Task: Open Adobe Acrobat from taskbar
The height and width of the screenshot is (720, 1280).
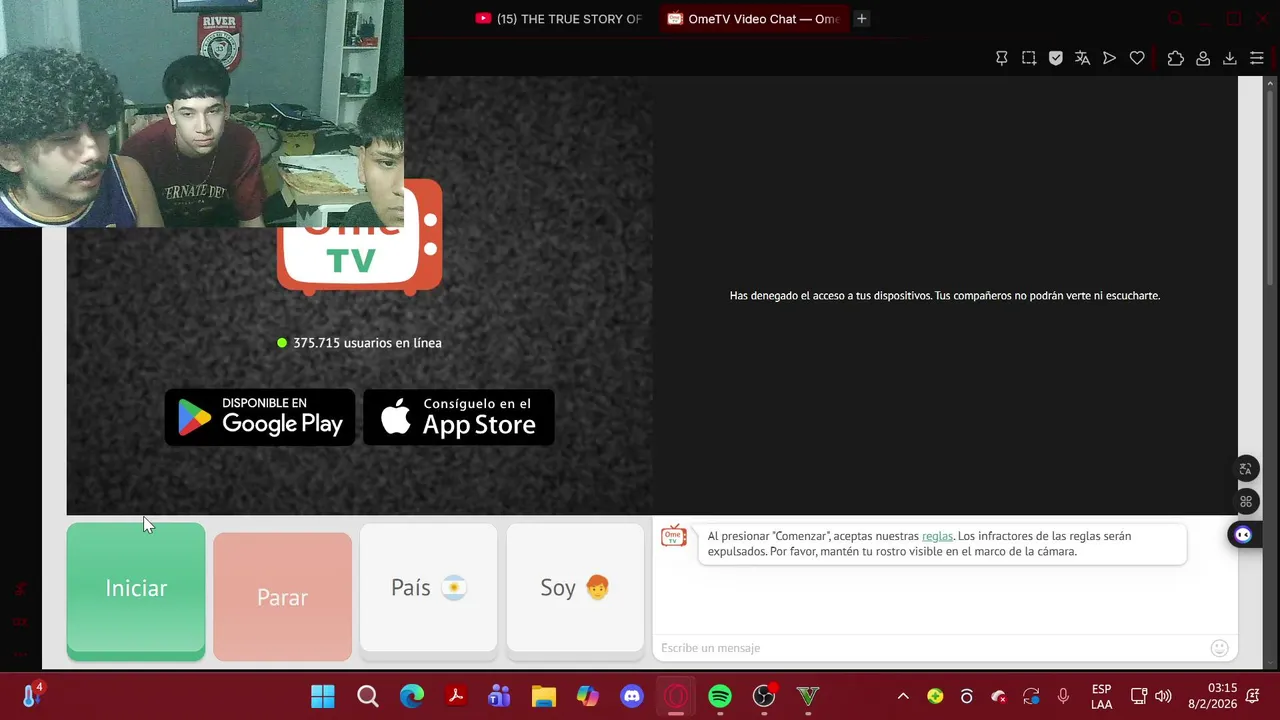Action: [x=456, y=696]
